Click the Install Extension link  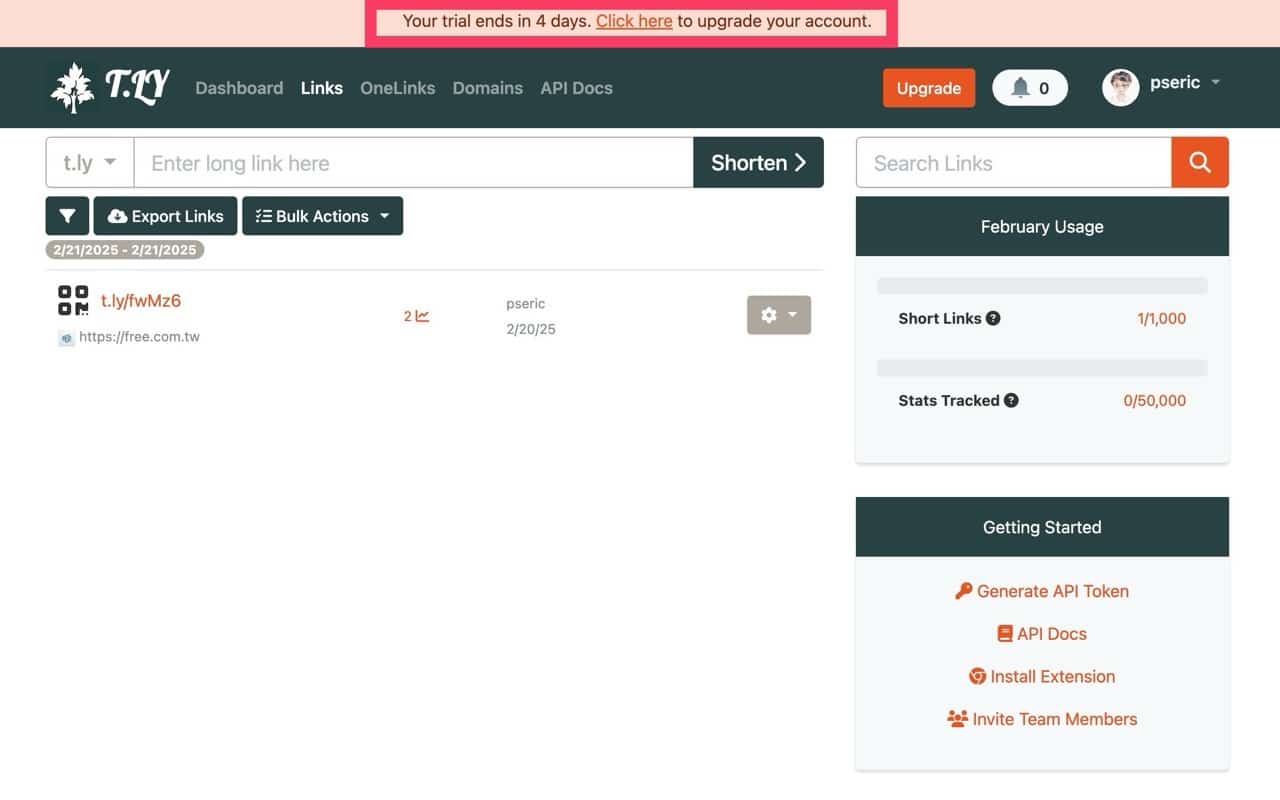click(x=1042, y=677)
